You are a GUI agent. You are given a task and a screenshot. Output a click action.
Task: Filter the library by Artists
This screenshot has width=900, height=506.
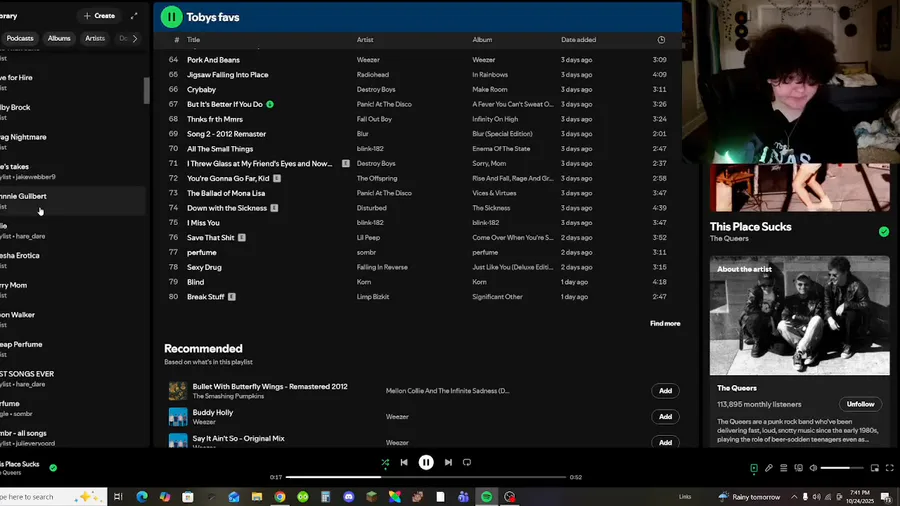point(95,38)
